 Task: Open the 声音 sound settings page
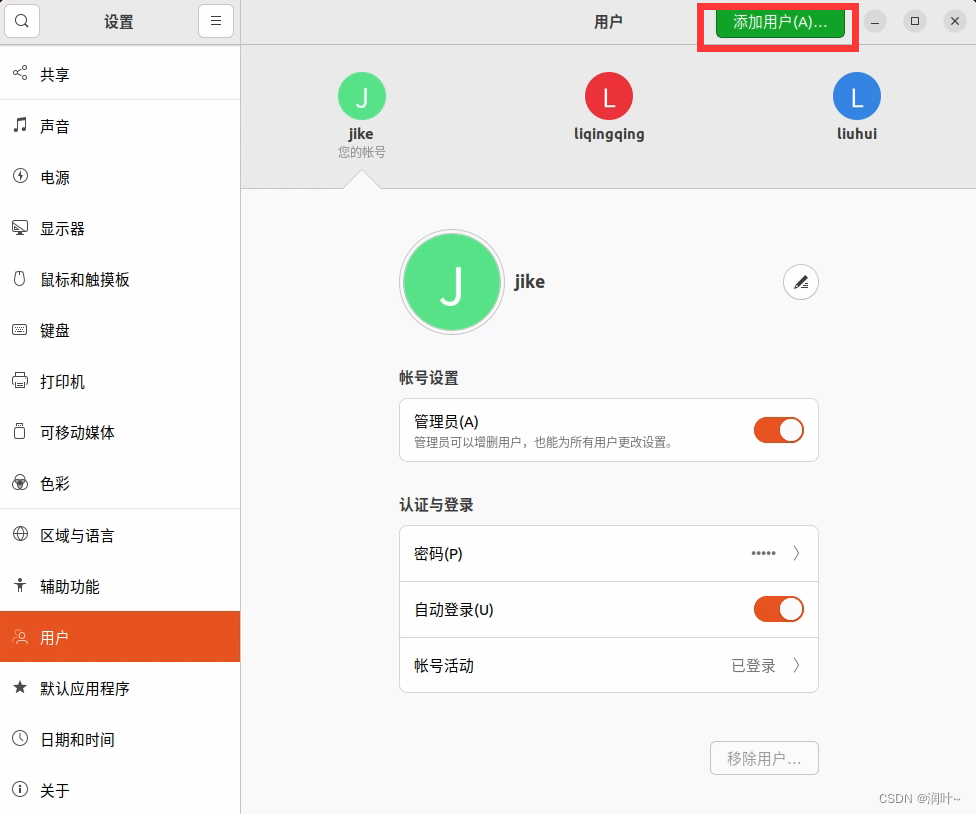click(x=120, y=126)
